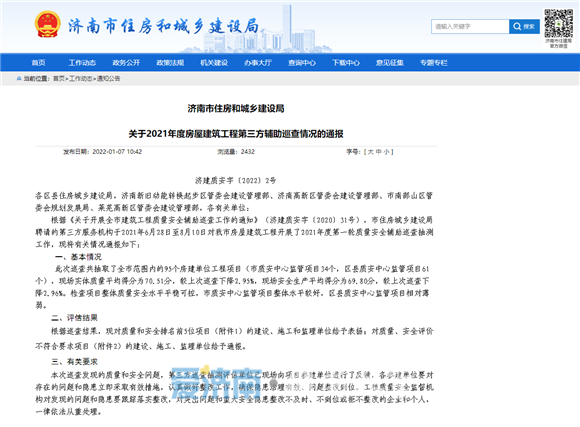The width and height of the screenshot is (580, 427).
Task: Click the heading 三、有关要求
Action: [74, 362]
